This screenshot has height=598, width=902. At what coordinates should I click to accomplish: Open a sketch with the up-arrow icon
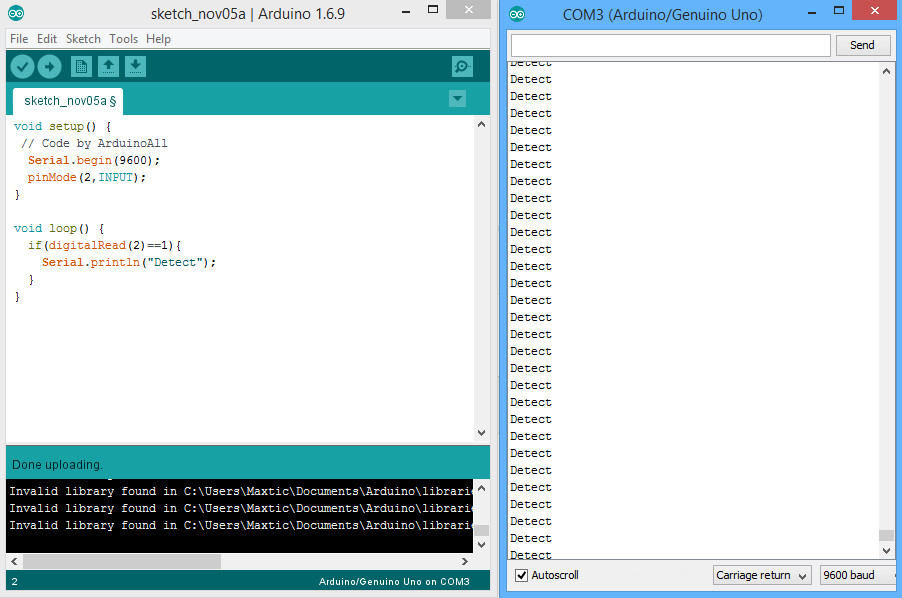[x=108, y=67]
